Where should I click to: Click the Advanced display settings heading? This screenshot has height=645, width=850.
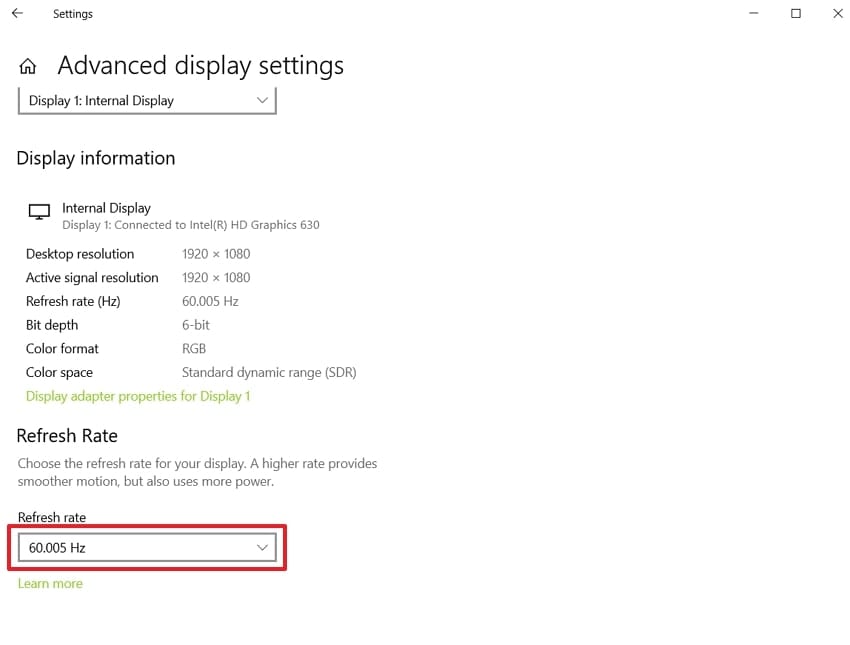coord(200,64)
